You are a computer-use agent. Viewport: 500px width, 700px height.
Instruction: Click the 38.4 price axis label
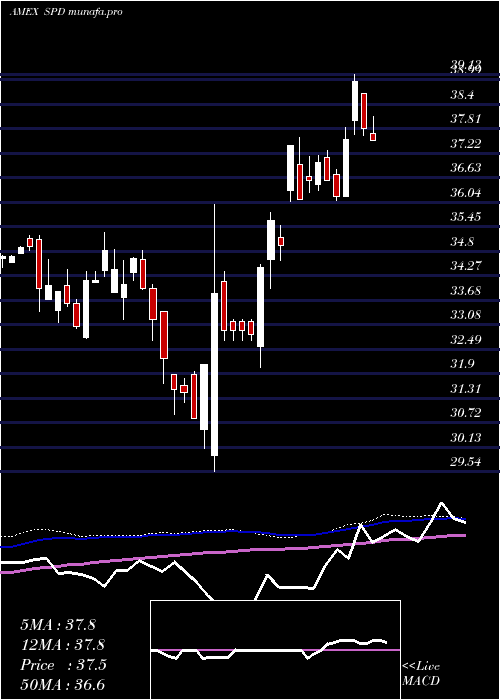[462, 95]
